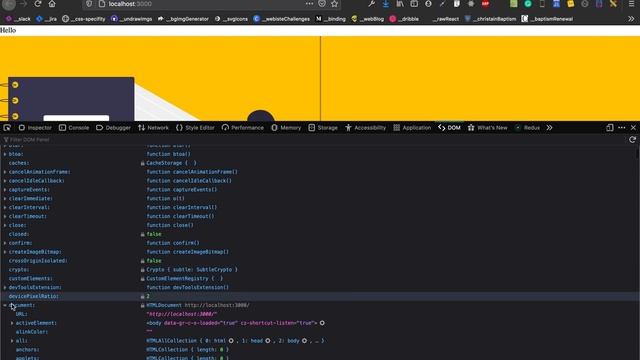Expand the clearInterval property
Viewport: 640px width, 360px height.
pyautogui.click(x=5, y=207)
